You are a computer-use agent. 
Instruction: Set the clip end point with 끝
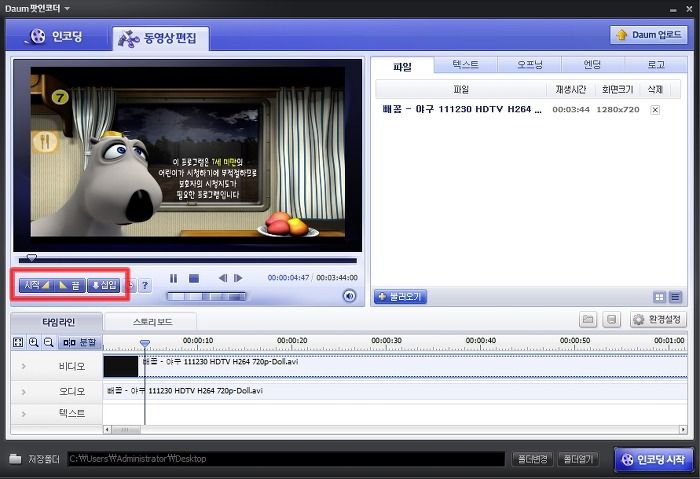(x=69, y=285)
